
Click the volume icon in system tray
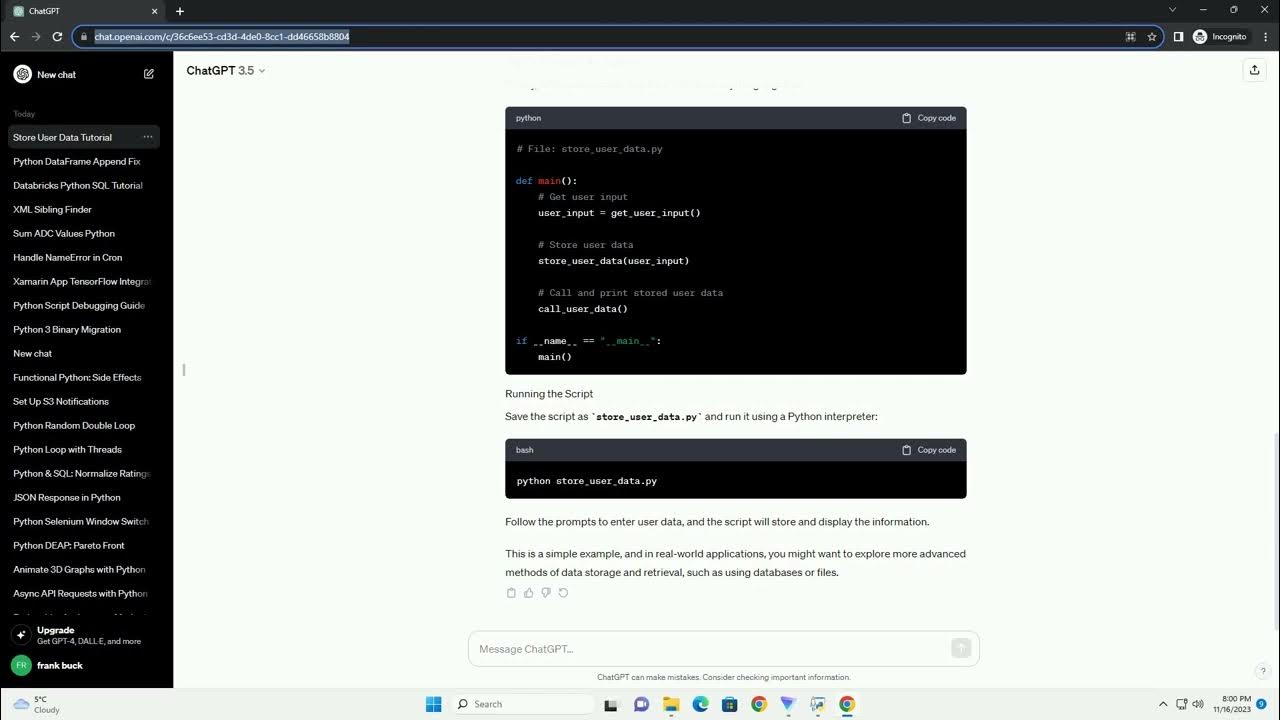(x=1198, y=704)
